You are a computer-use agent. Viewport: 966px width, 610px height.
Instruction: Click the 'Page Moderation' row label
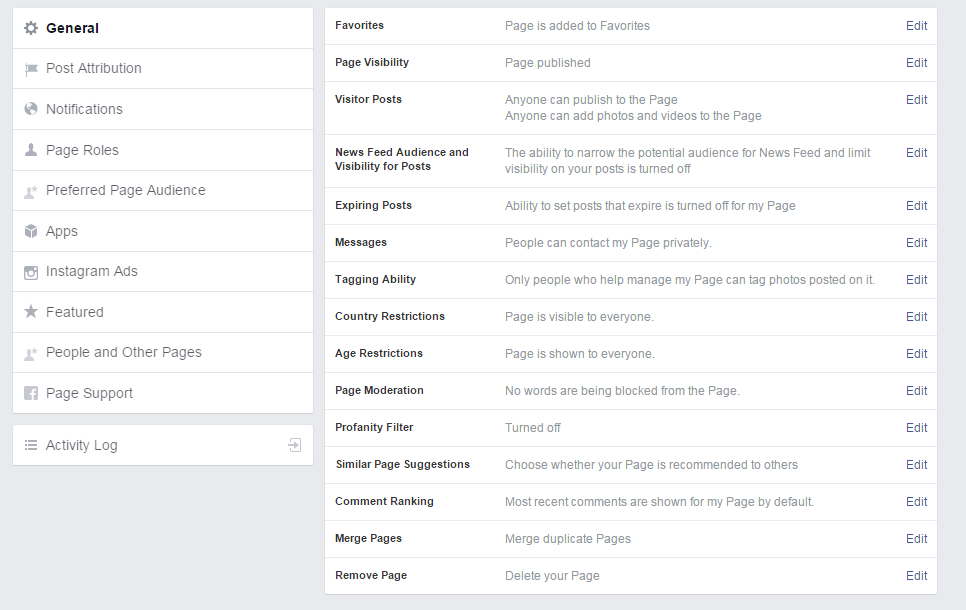[379, 390]
